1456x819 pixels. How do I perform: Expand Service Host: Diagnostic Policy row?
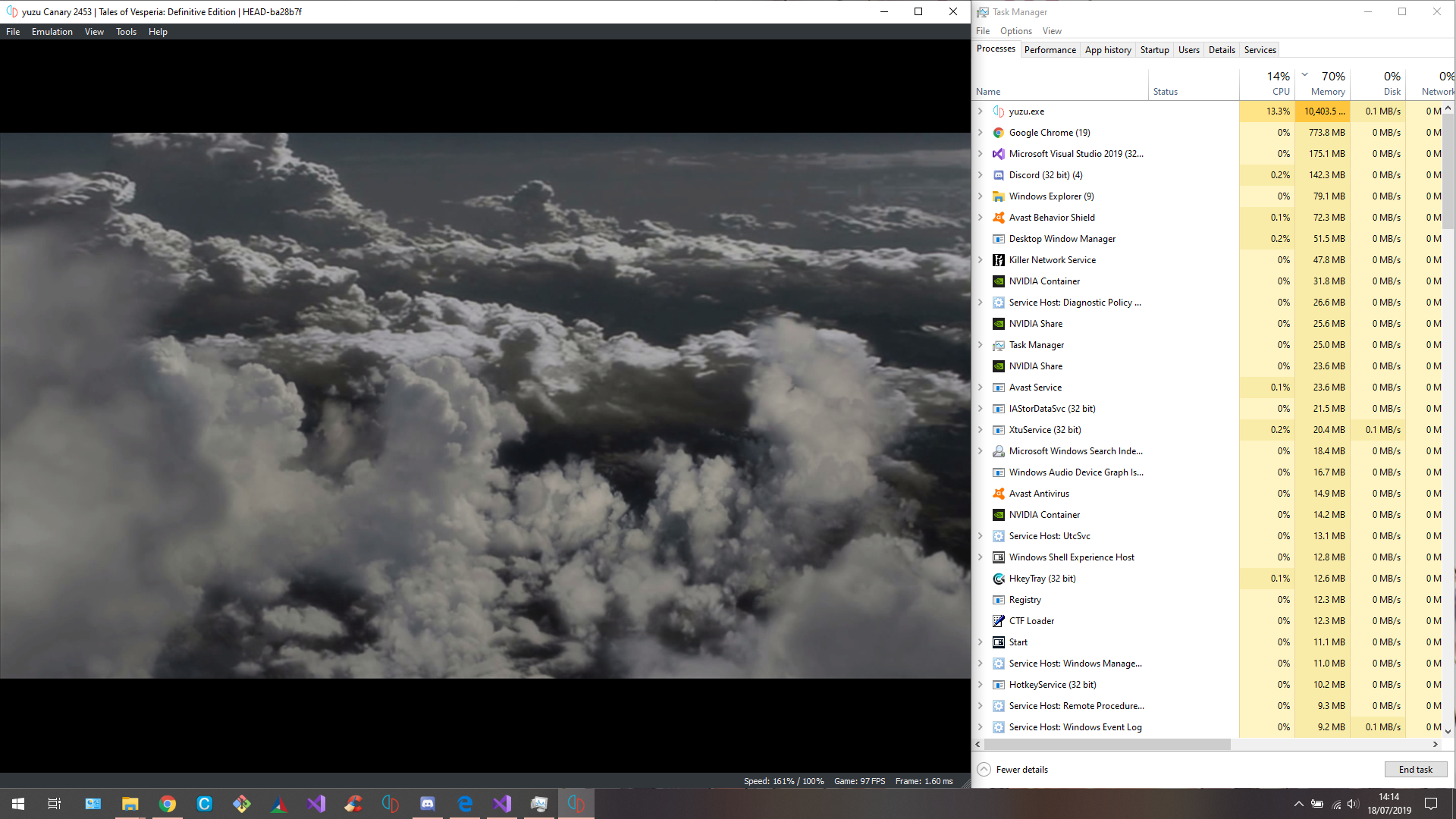(x=981, y=303)
